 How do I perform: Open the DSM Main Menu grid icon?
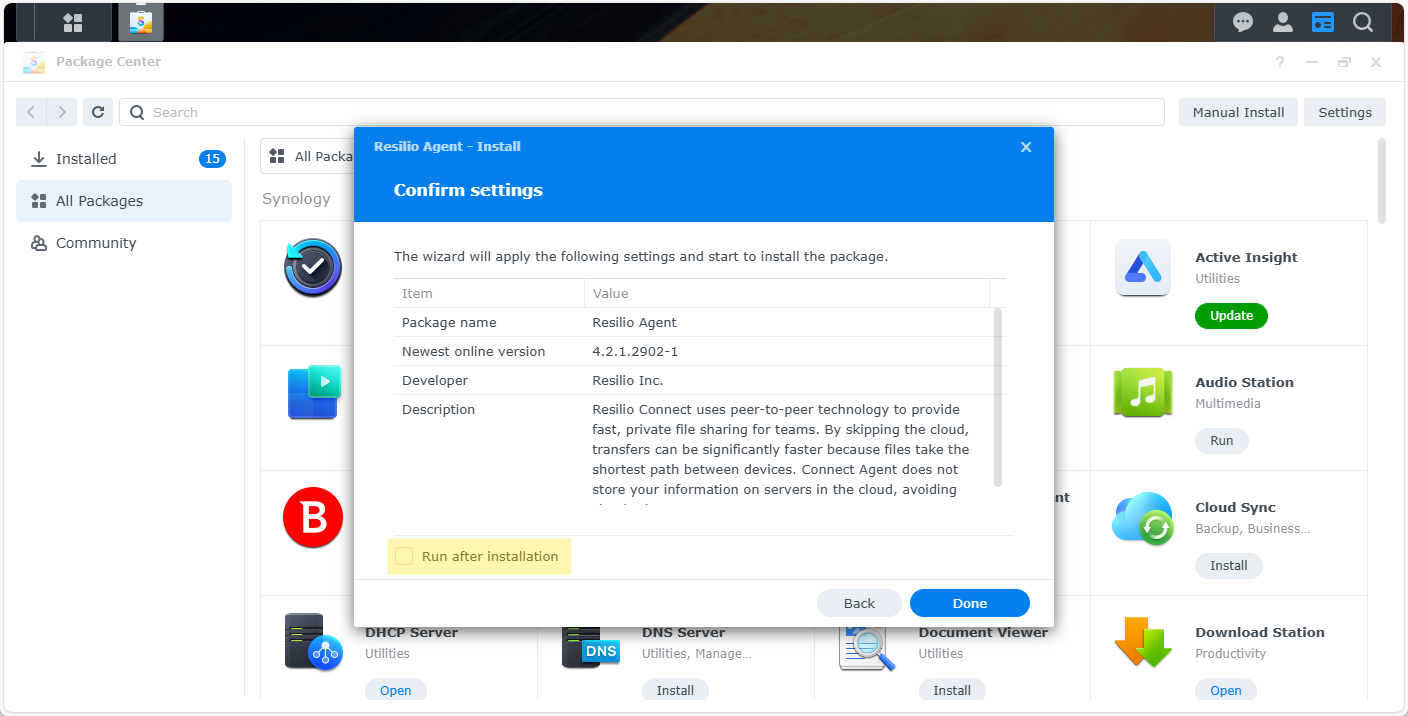tap(73, 21)
